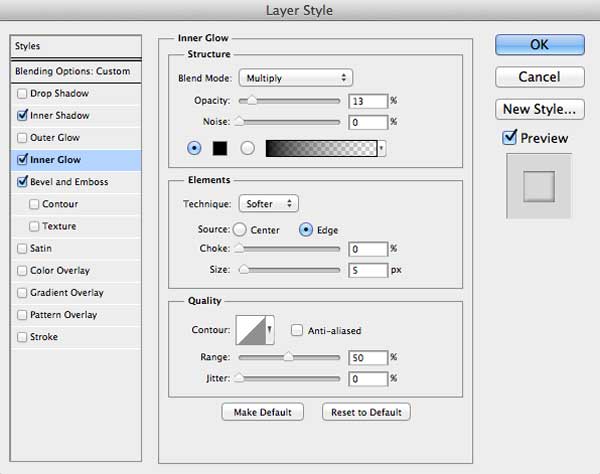The height and width of the screenshot is (474, 600).
Task: Open the Technique Softer dropdown
Action: pos(268,204)
